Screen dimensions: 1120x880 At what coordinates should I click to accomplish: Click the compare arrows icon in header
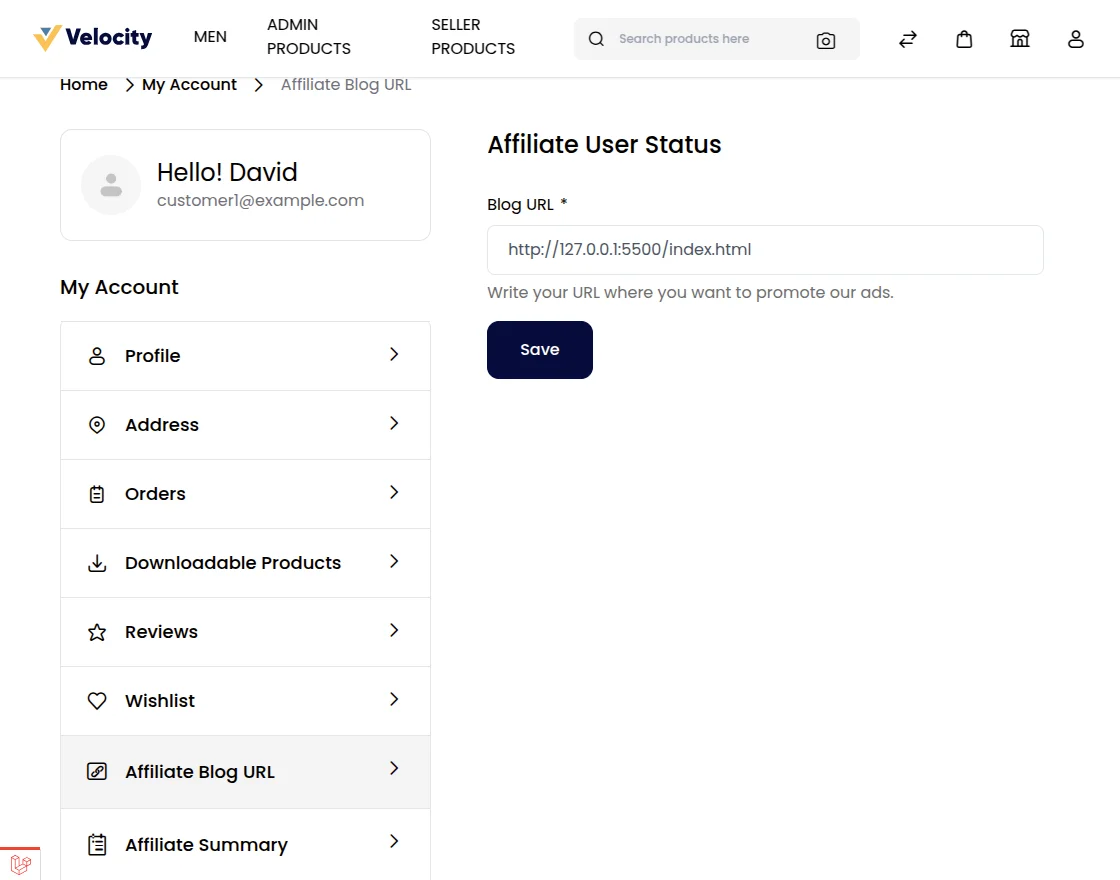[x=908, y=39]
